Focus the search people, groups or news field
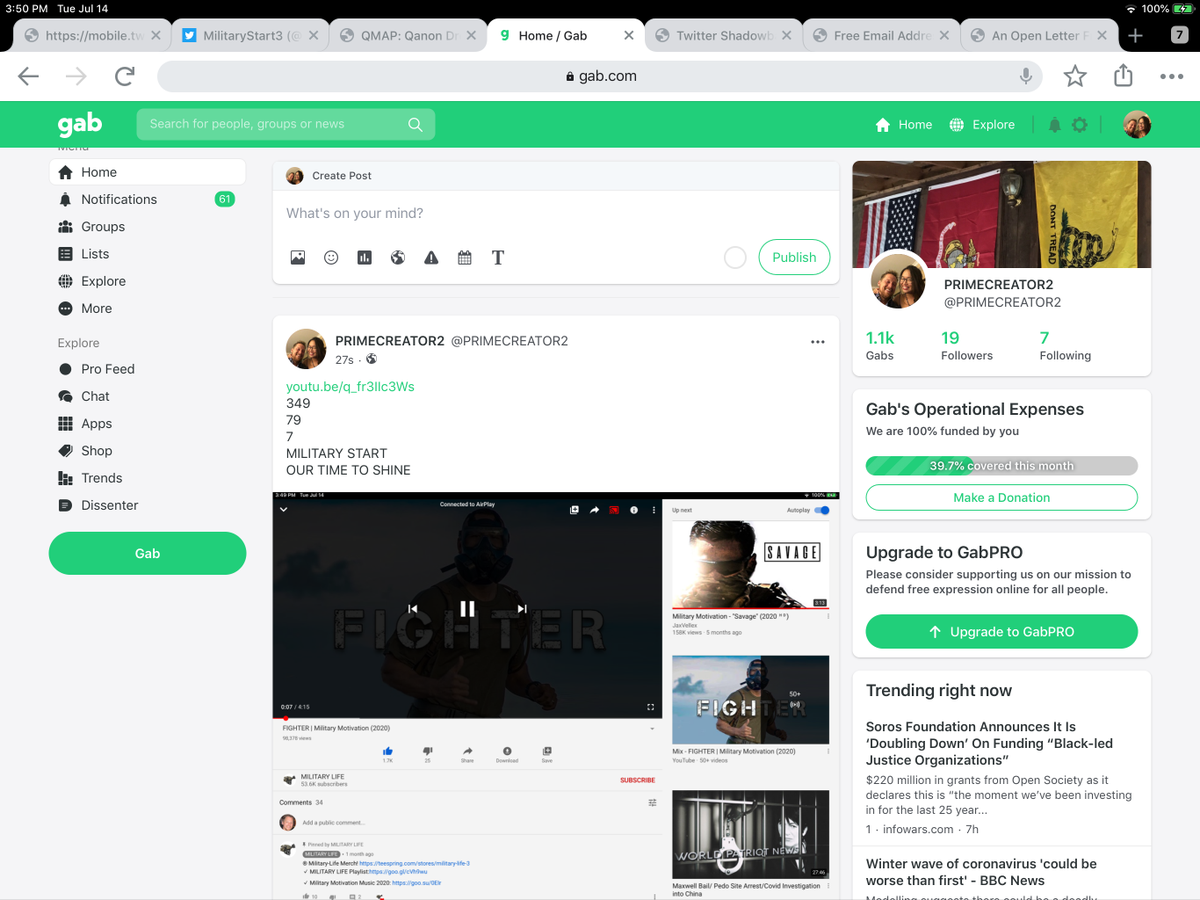Viewport: 1200px width, 900px height. pyautogui.click(x=286, y=124)
